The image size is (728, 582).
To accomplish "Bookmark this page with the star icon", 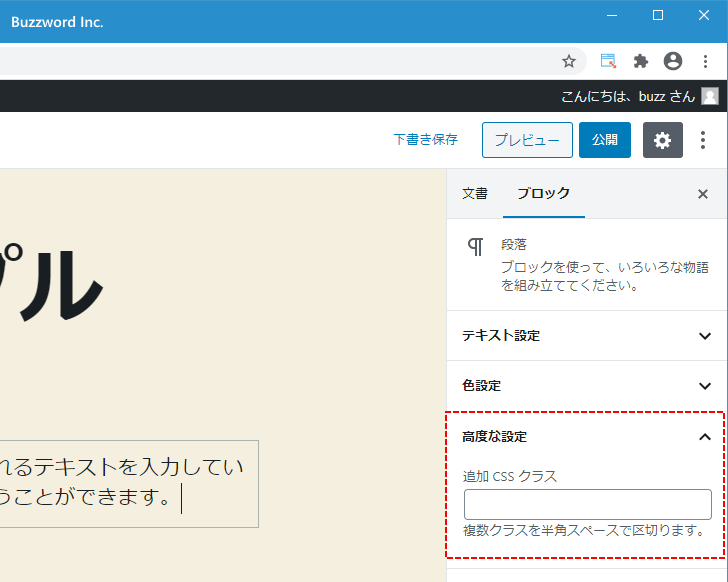I will click(x=569, y=61).
